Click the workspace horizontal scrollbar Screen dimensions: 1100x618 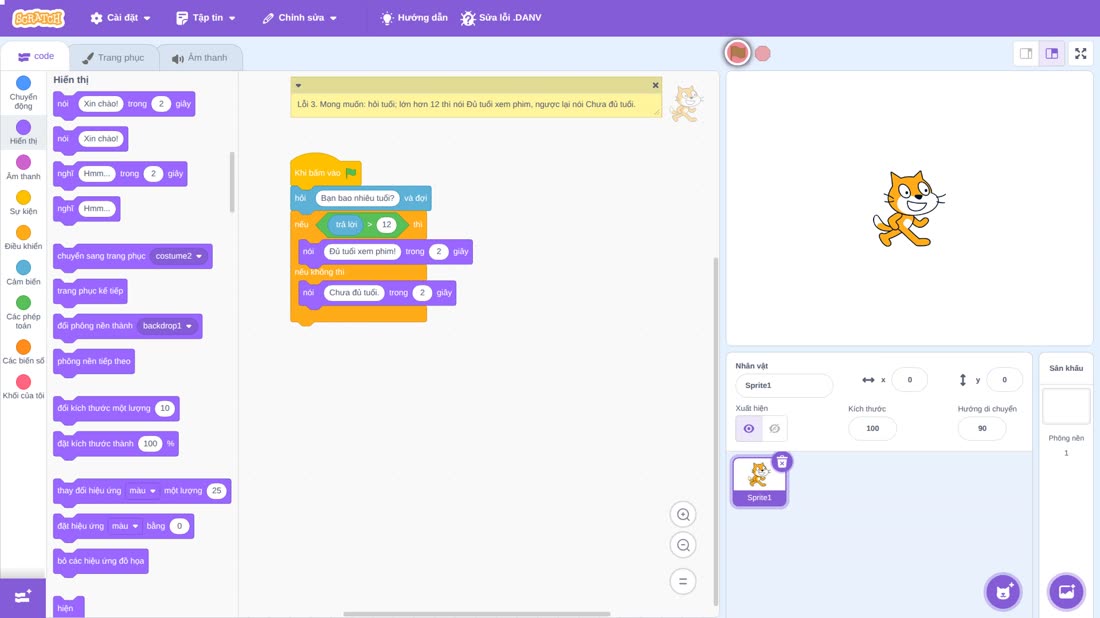(476, 614)
